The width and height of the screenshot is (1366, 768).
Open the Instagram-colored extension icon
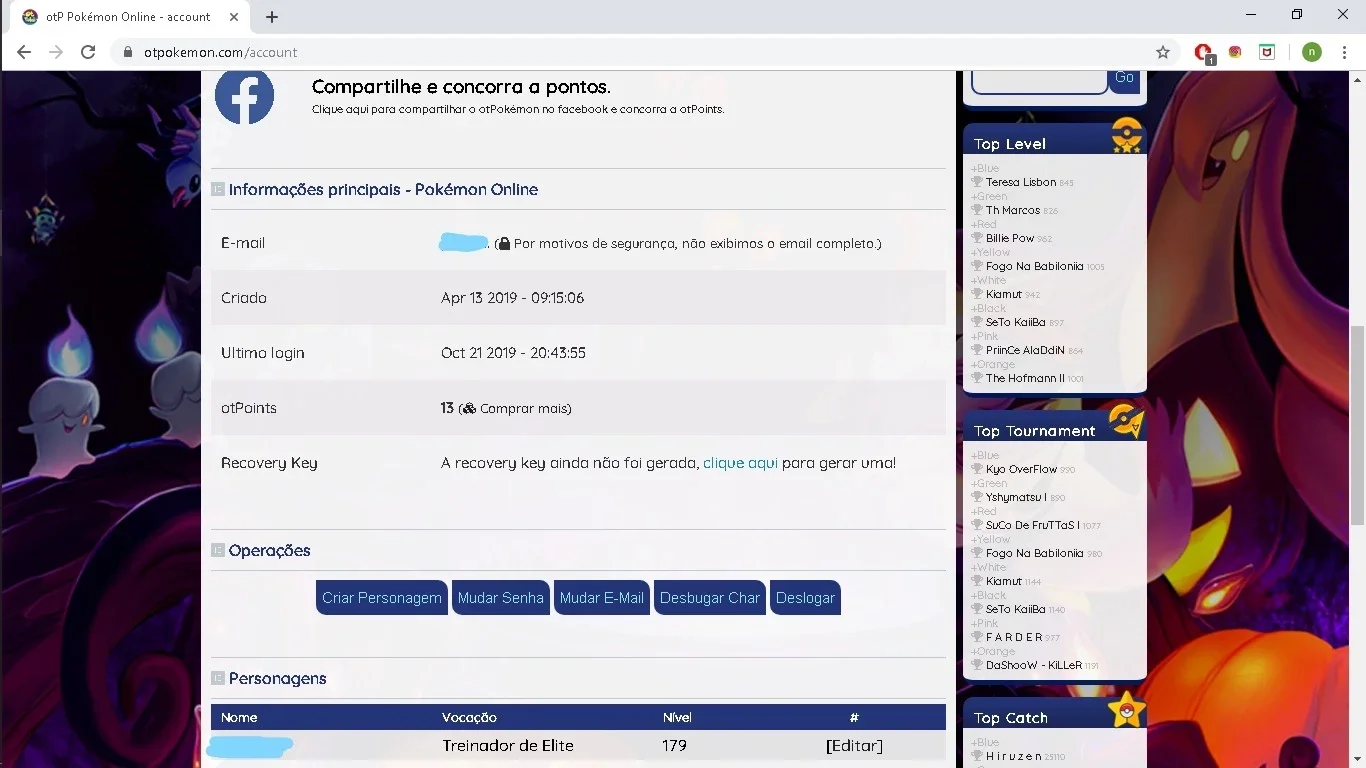tap(1235, 52)
